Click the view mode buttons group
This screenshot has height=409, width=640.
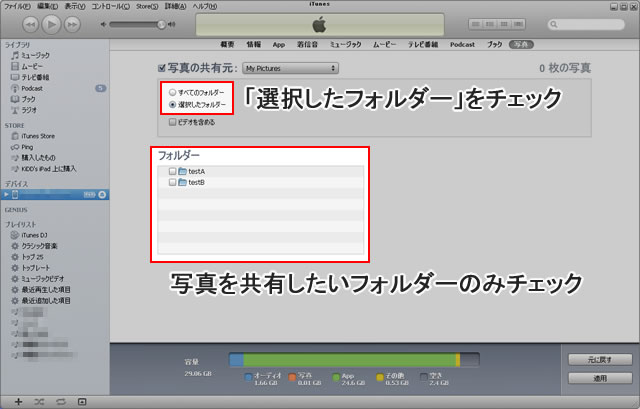tap(497, 24)
